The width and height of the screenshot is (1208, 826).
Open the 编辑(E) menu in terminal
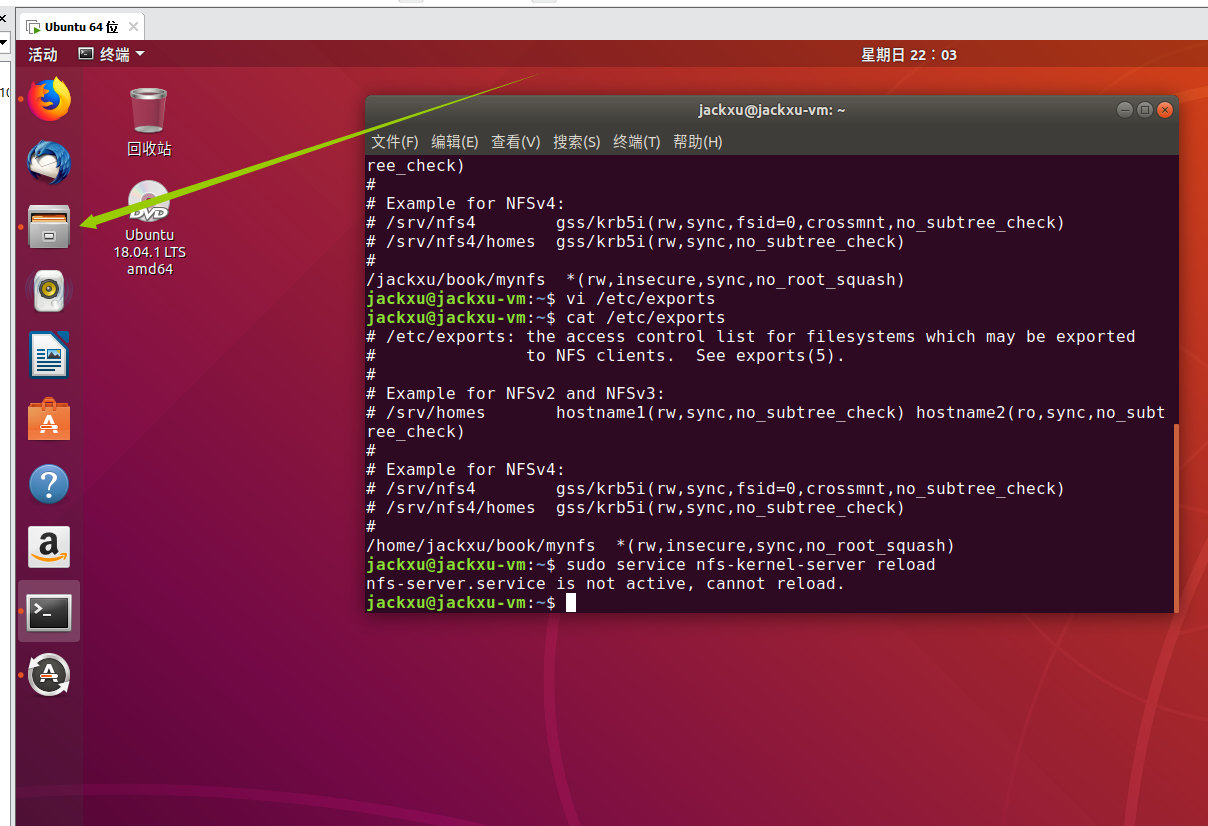pos(455,142)
